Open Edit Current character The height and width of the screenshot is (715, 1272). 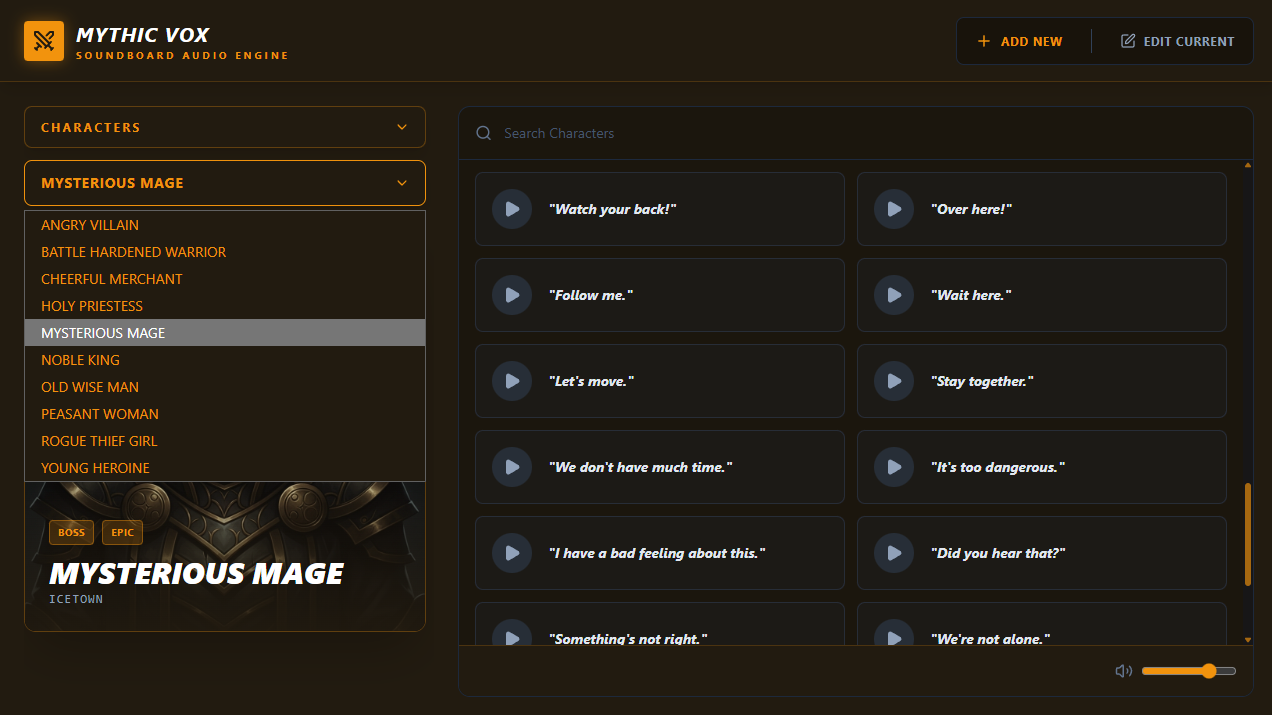[1177, 41]
